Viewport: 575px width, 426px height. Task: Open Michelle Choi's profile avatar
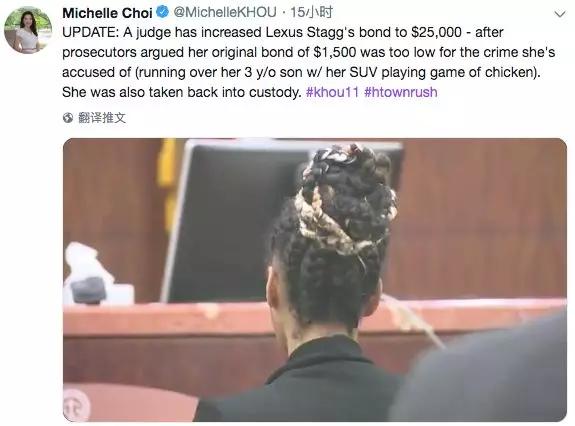pos(28,30)
